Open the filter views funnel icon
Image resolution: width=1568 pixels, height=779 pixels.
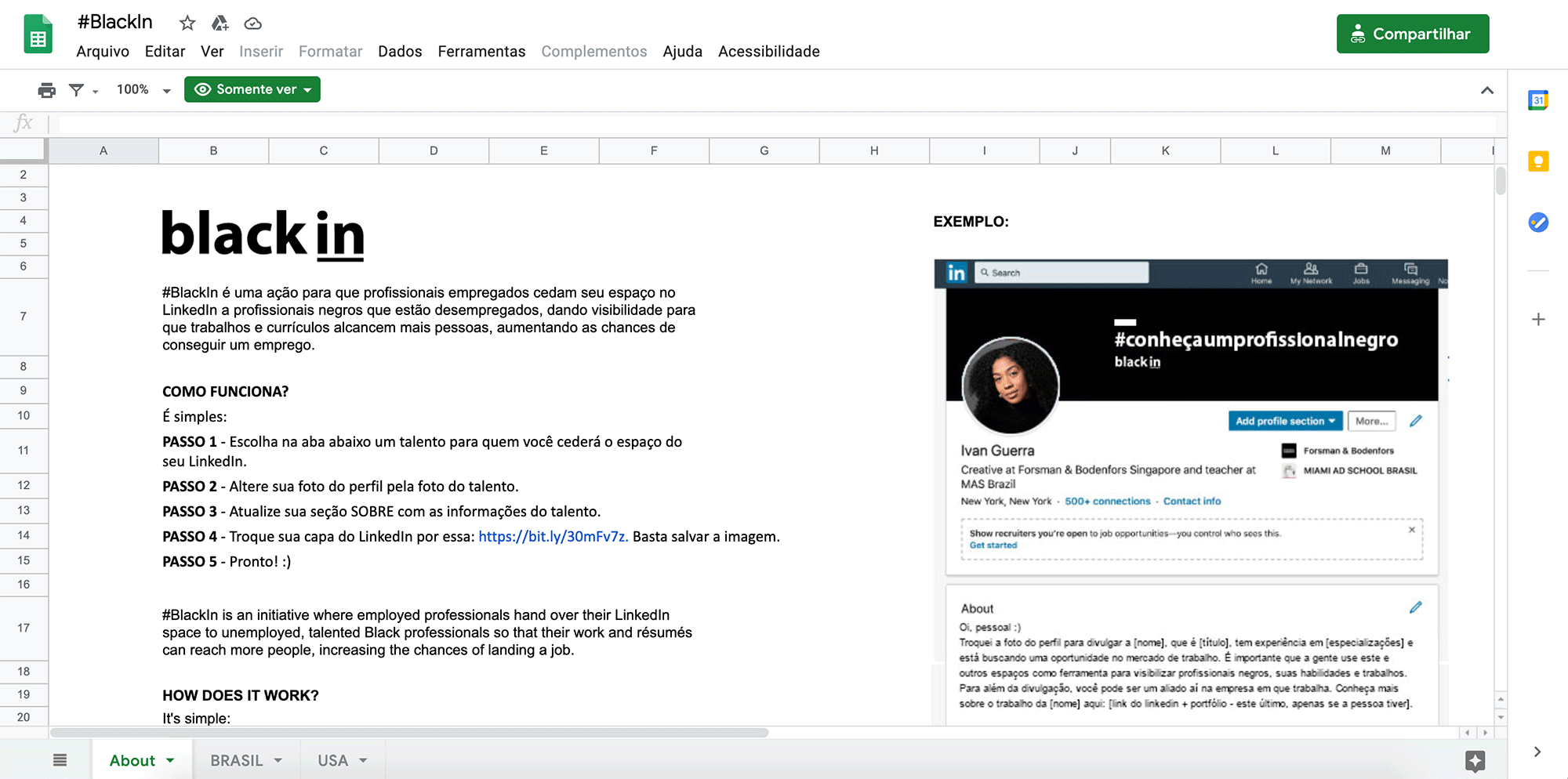76,90
